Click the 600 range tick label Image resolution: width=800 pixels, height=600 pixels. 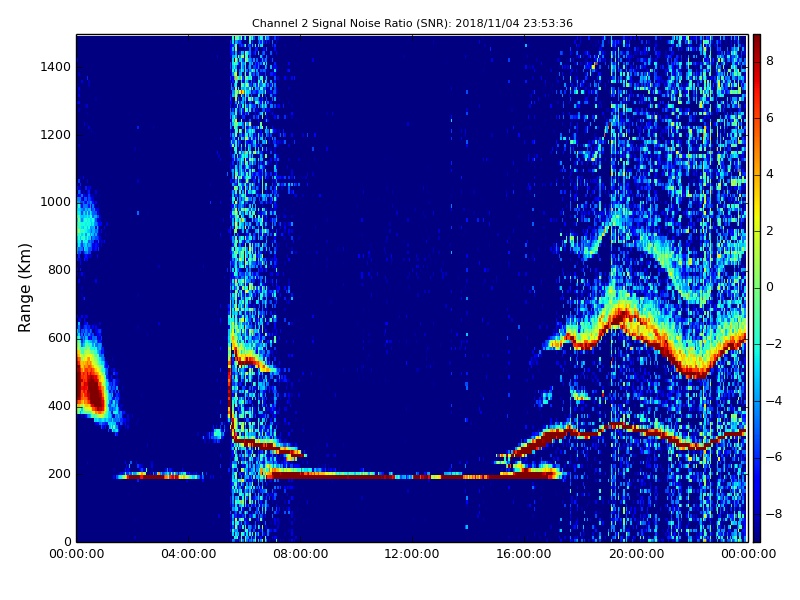(x=59, y=338)
